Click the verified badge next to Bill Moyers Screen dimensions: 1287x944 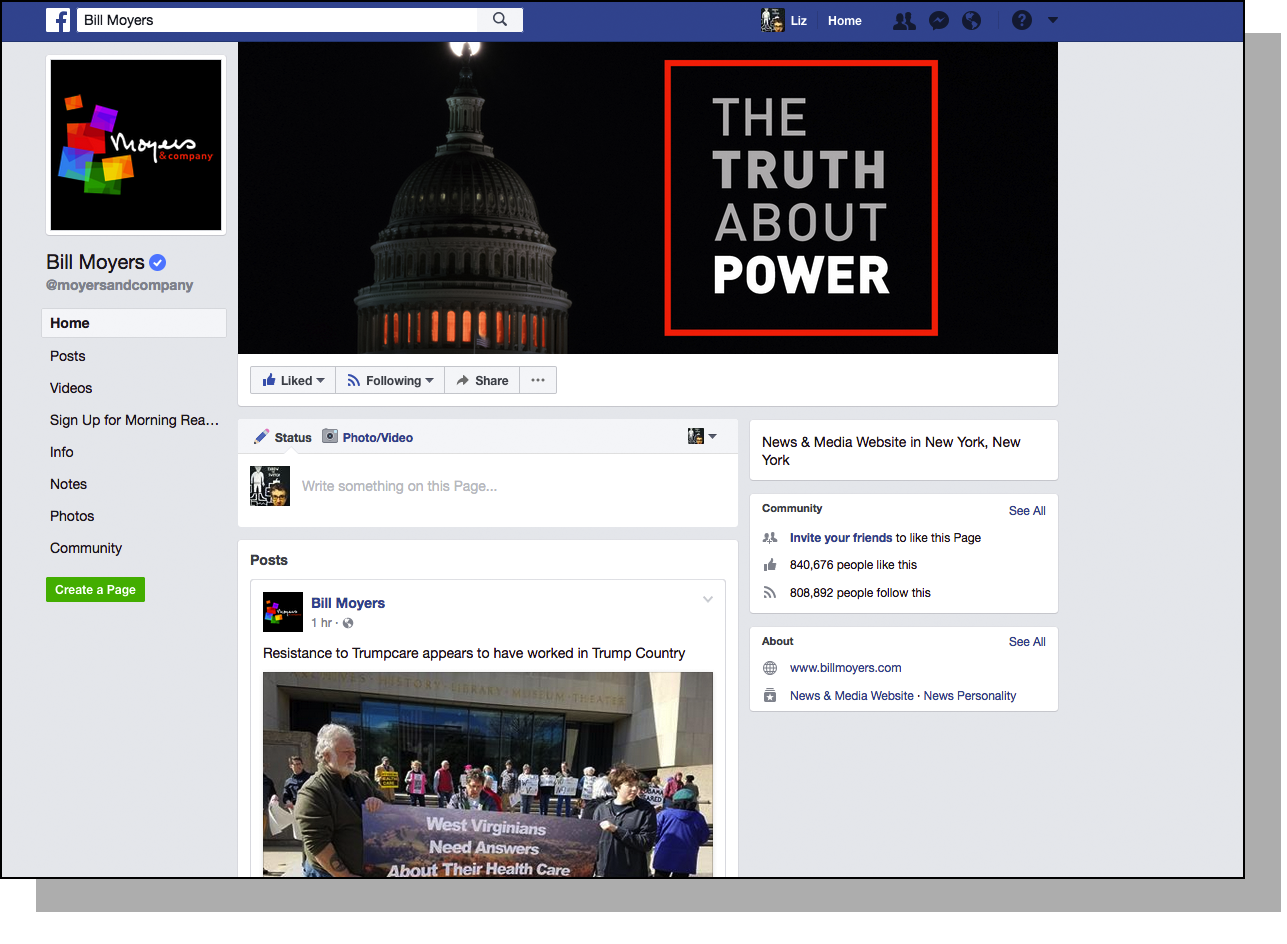[x=158, y=263]
